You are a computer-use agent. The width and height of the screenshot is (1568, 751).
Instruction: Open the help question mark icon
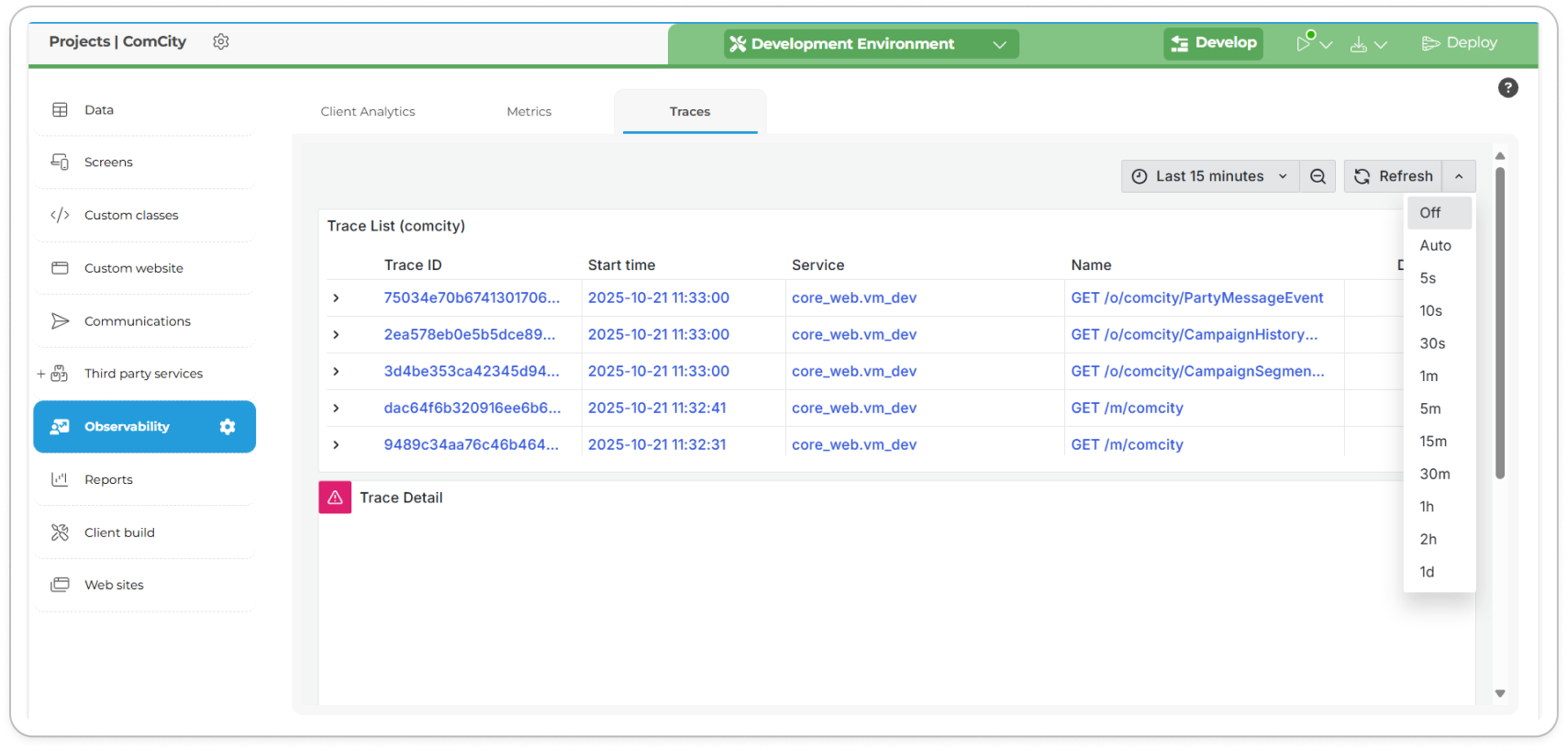coord(1507,88)
